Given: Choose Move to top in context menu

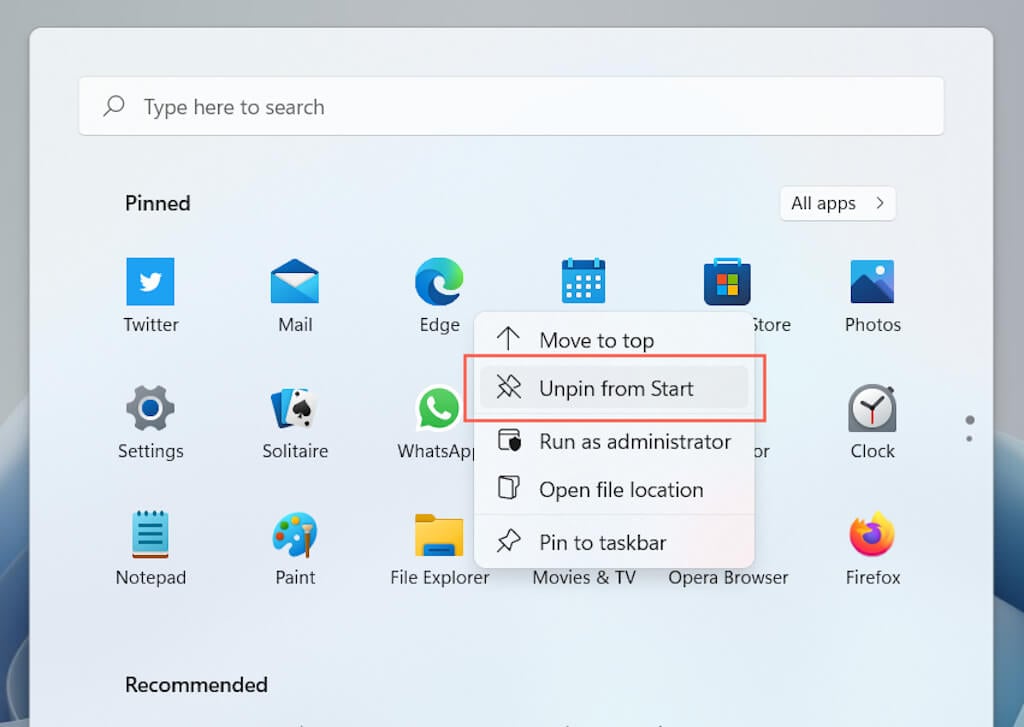Looking at the screenshot, I should 614,340.
